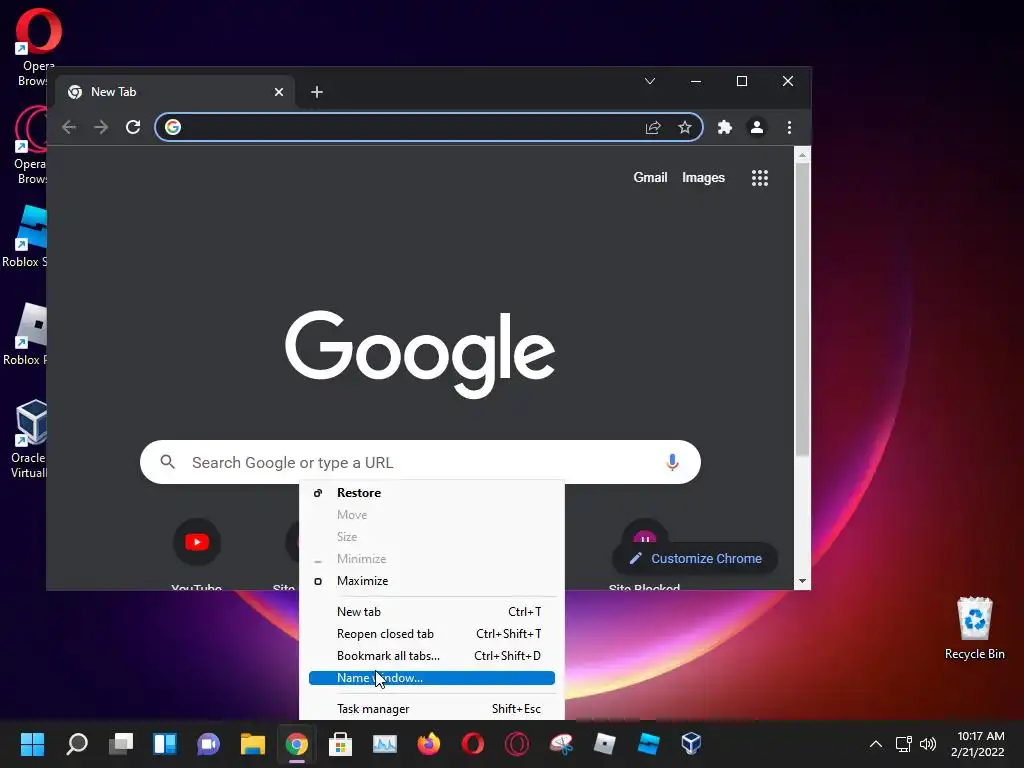Screen dimensions: 1024x768
Task: Click the volume speaker tray icon
Action: (x=928, y=744)
